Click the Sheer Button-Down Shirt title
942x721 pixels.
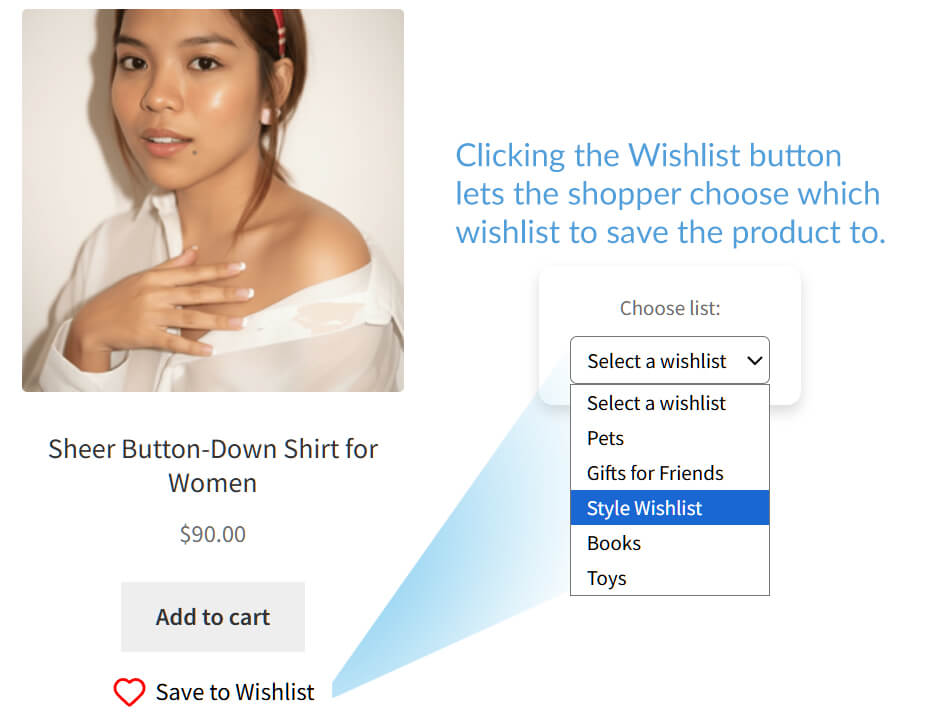(213, 465)
